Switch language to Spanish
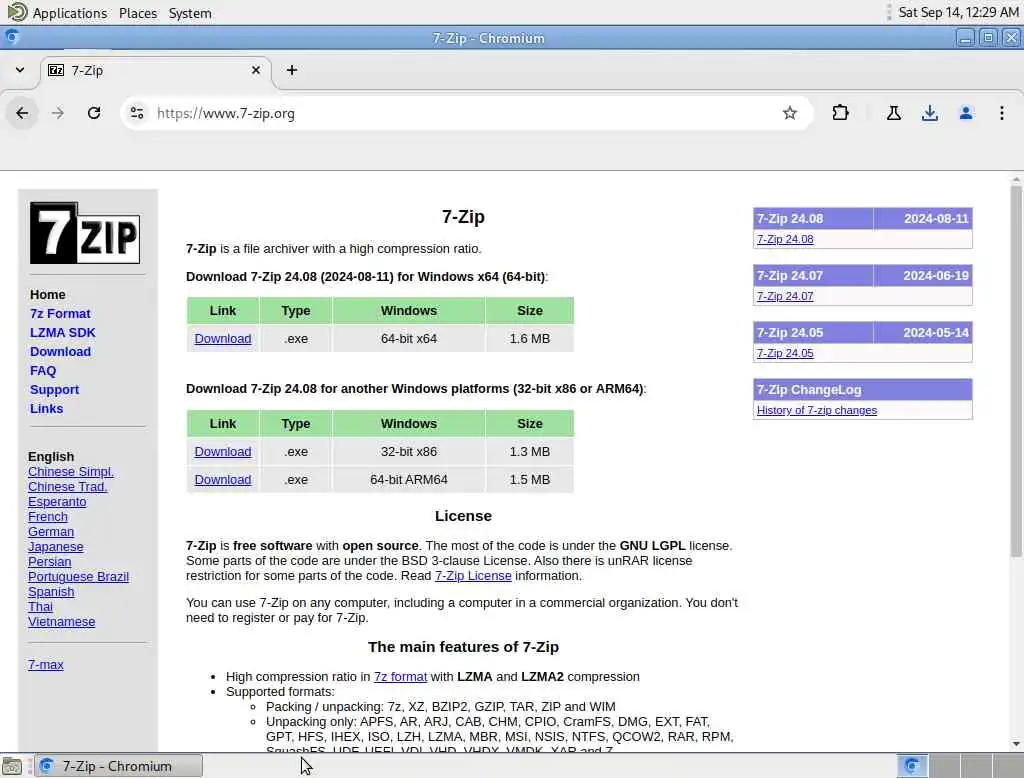Viewport: 1024px width, 778px height. click(51, 592)
